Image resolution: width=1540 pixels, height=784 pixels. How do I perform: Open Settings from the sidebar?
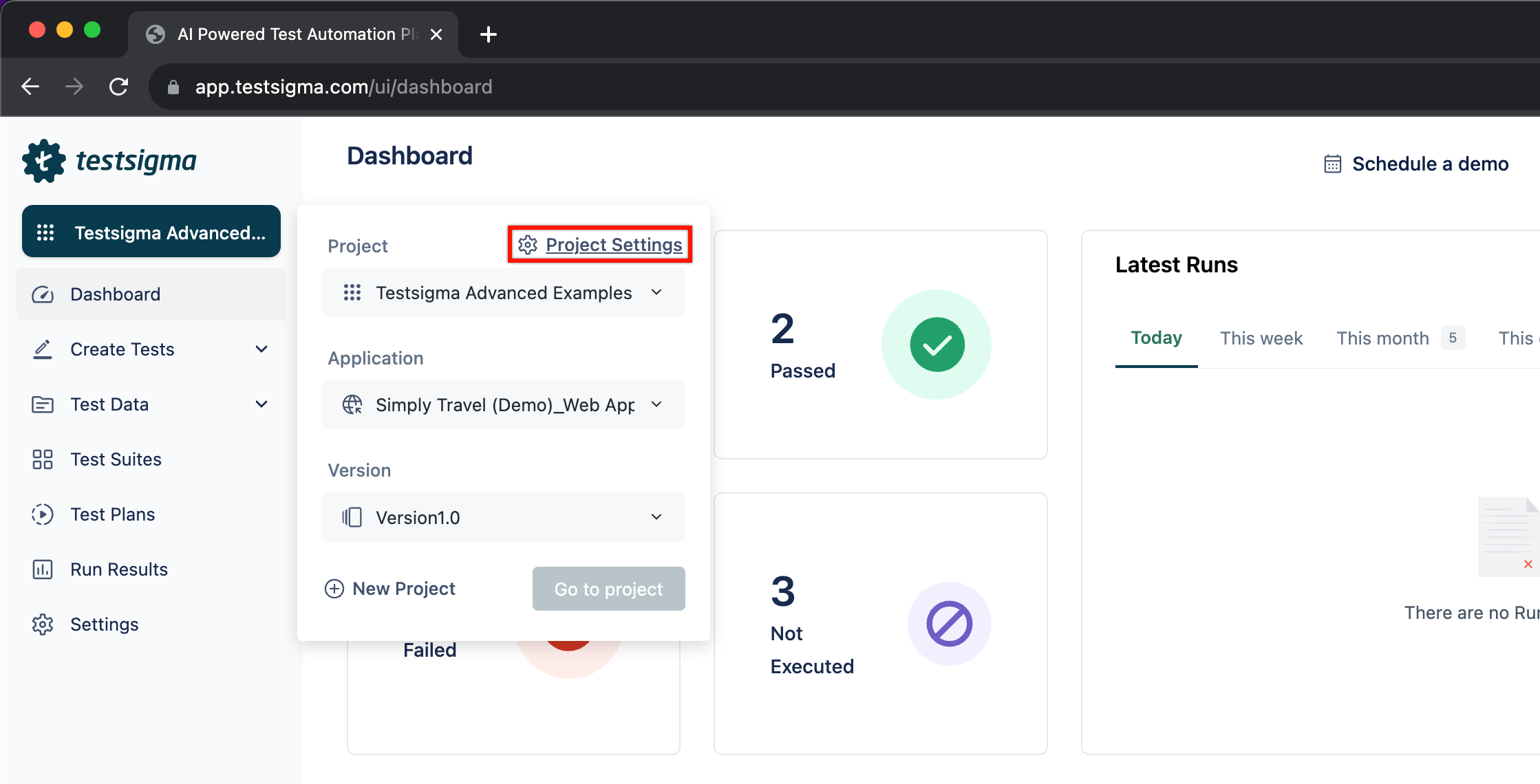151,624
